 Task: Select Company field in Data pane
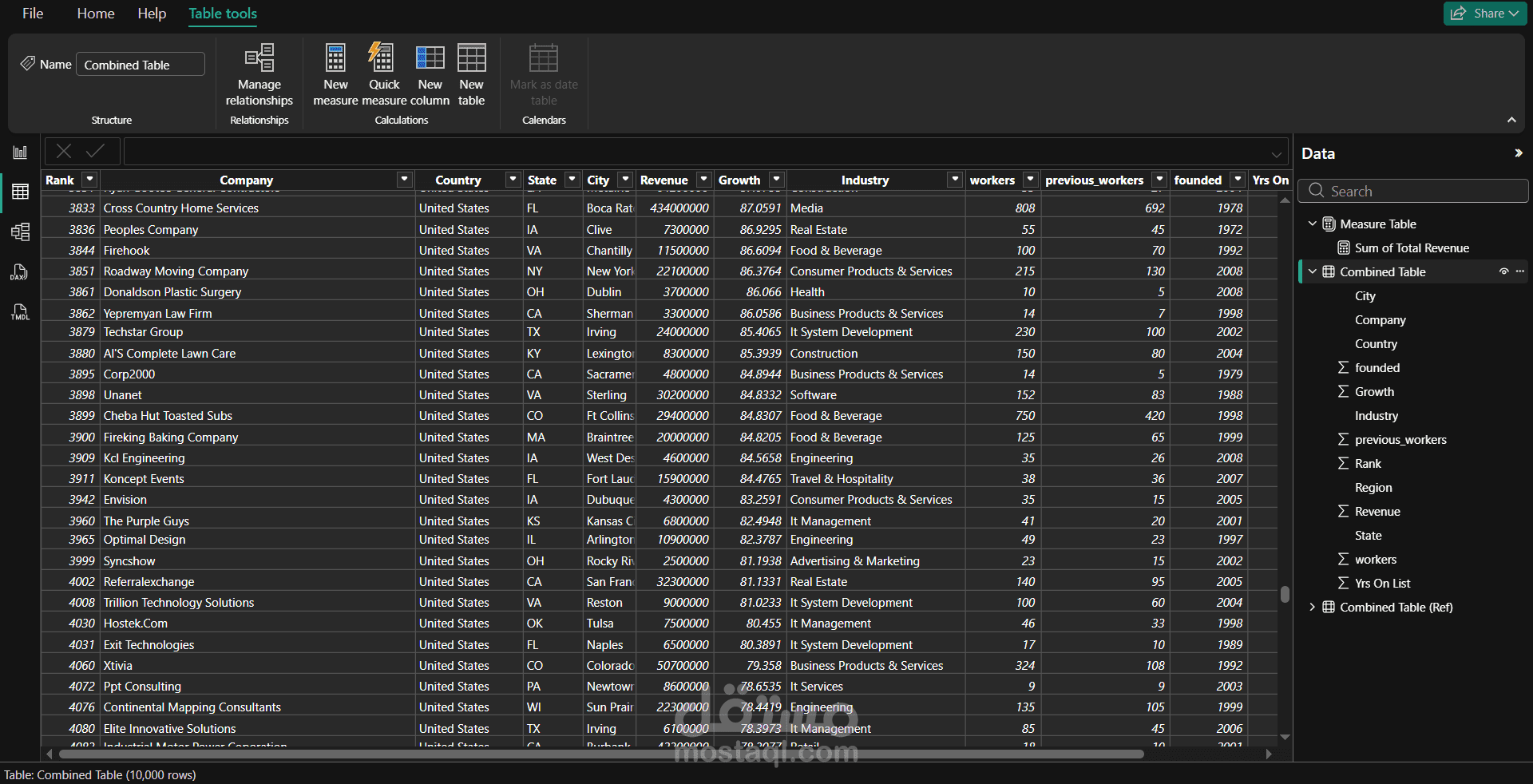1380,320
